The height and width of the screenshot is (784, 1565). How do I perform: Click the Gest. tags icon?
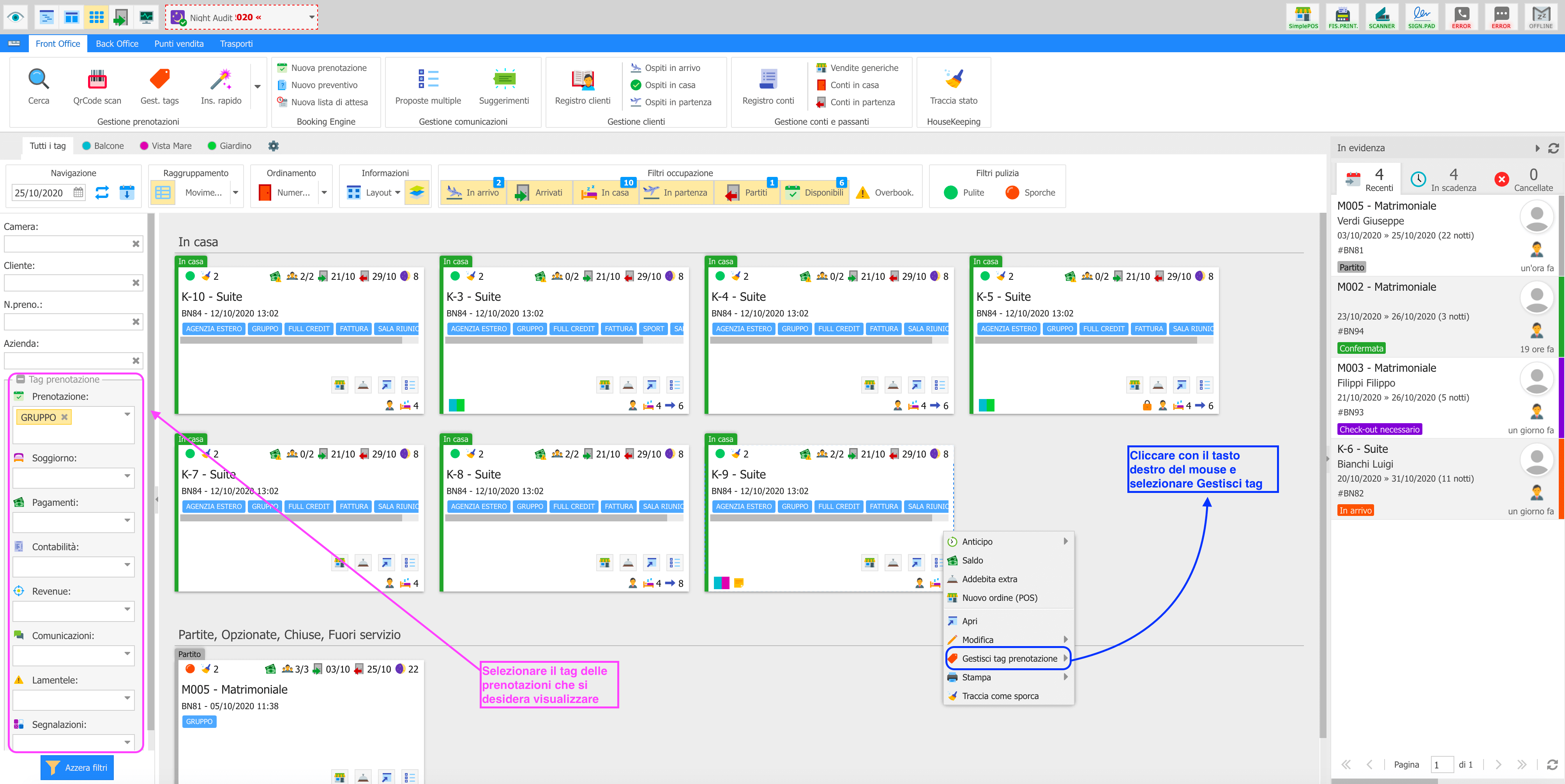[x=159, y=79]
